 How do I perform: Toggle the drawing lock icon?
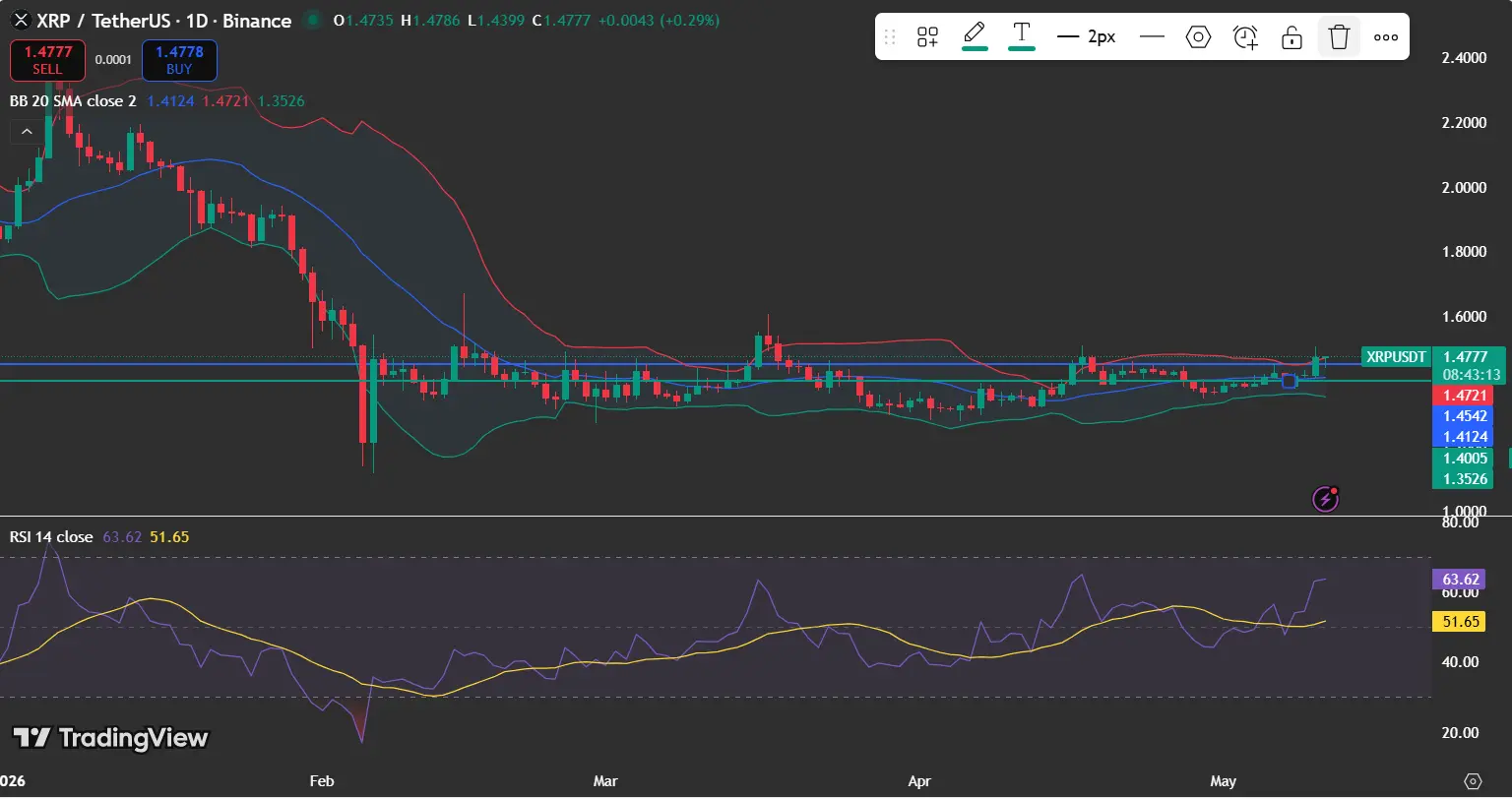1291,37
